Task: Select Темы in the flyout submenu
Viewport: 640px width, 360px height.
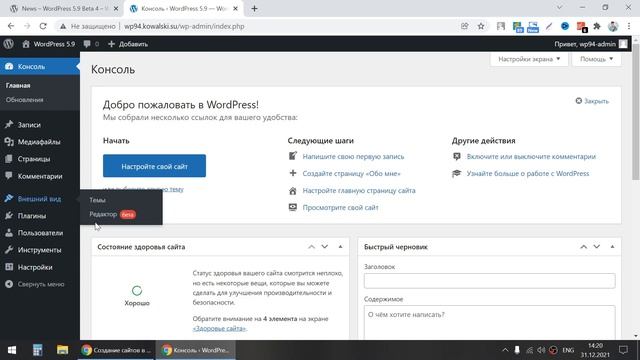Action: click(98, 200)
